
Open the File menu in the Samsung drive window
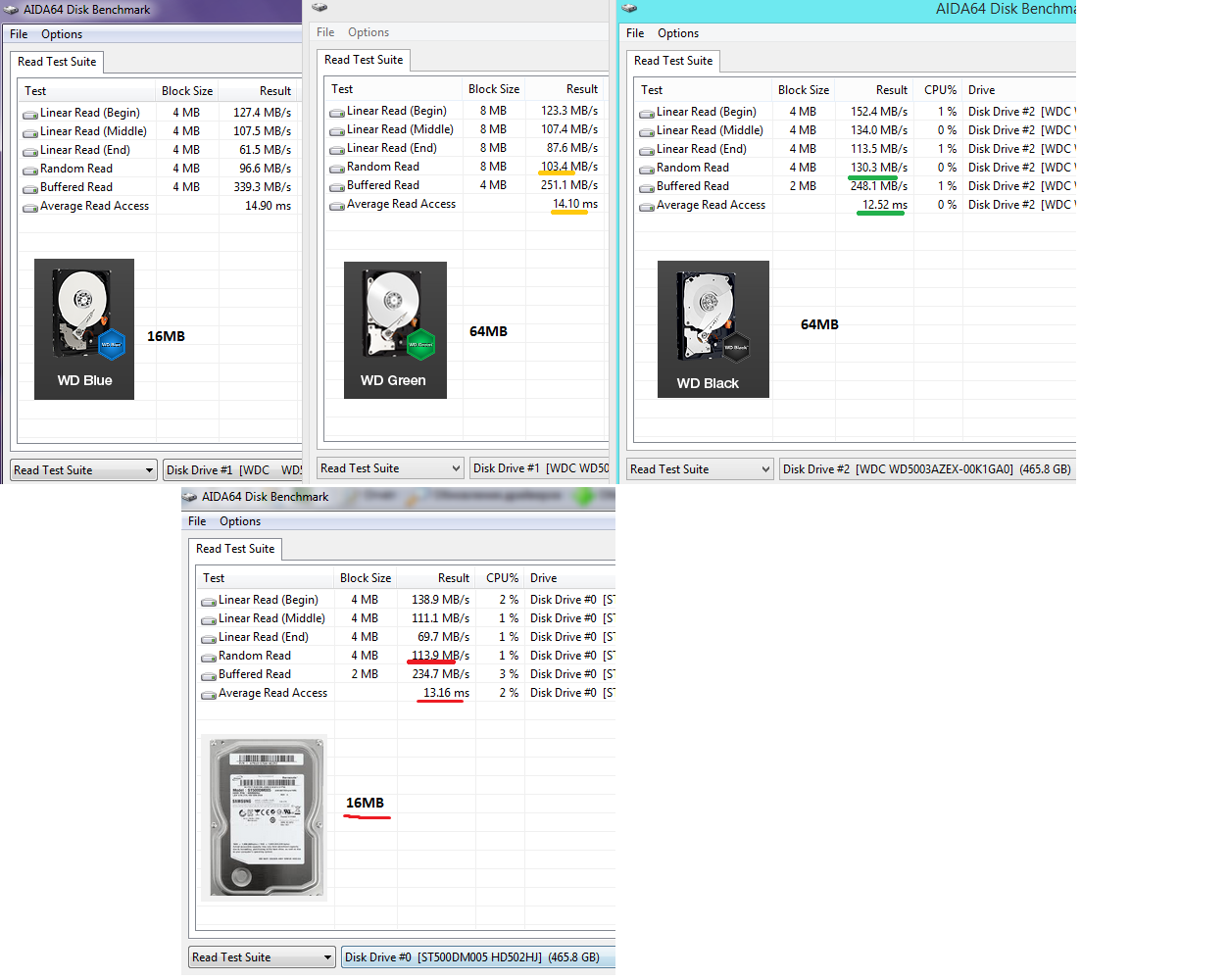(x=197, y=521)
